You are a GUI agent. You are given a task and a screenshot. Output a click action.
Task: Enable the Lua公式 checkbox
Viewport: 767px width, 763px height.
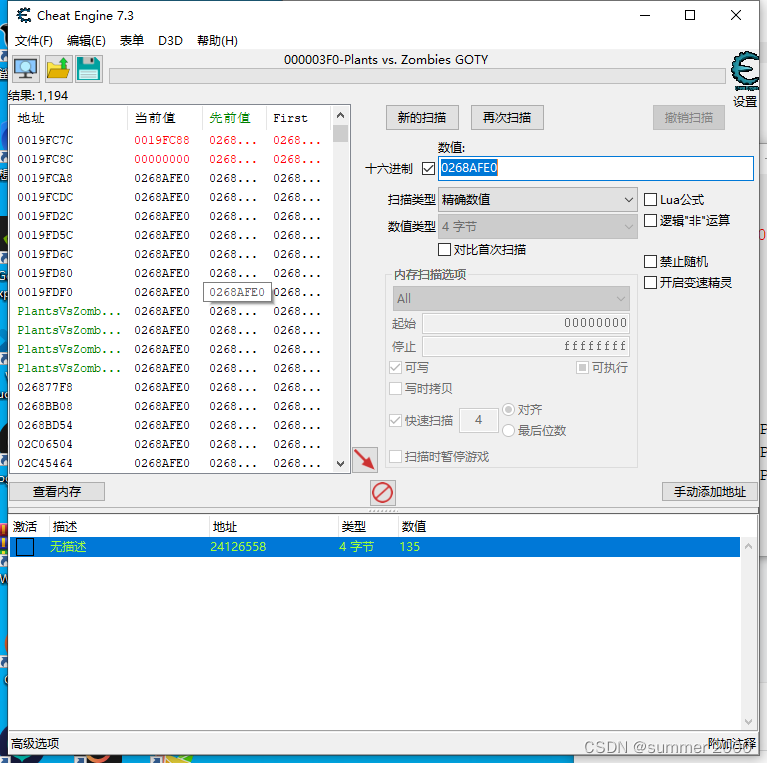pyautogui.click(x=650, y=200)
